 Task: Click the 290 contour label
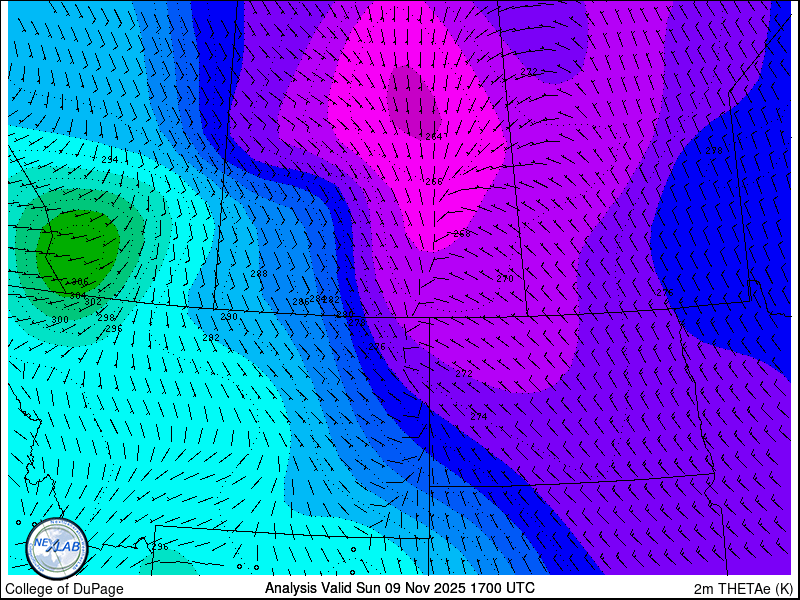point(229,317)
